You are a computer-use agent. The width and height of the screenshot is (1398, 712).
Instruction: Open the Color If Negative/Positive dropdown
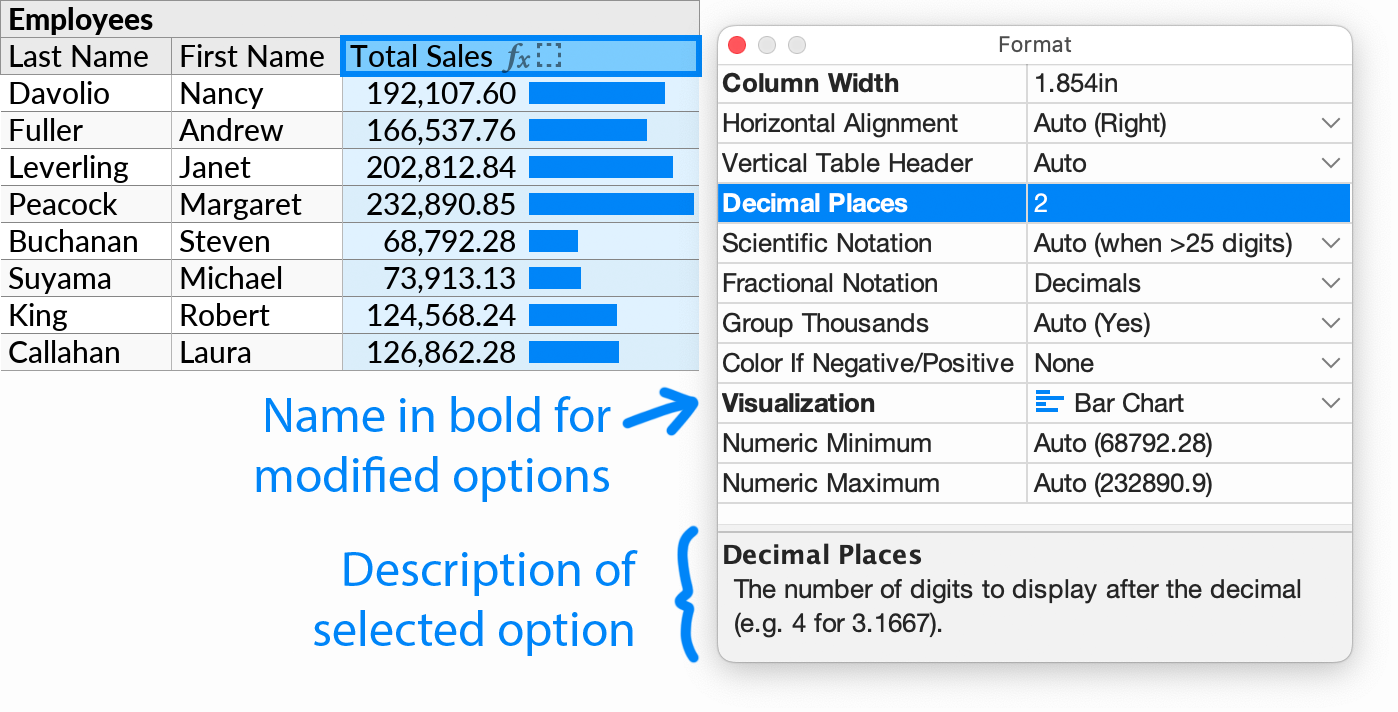(1330, 363)
